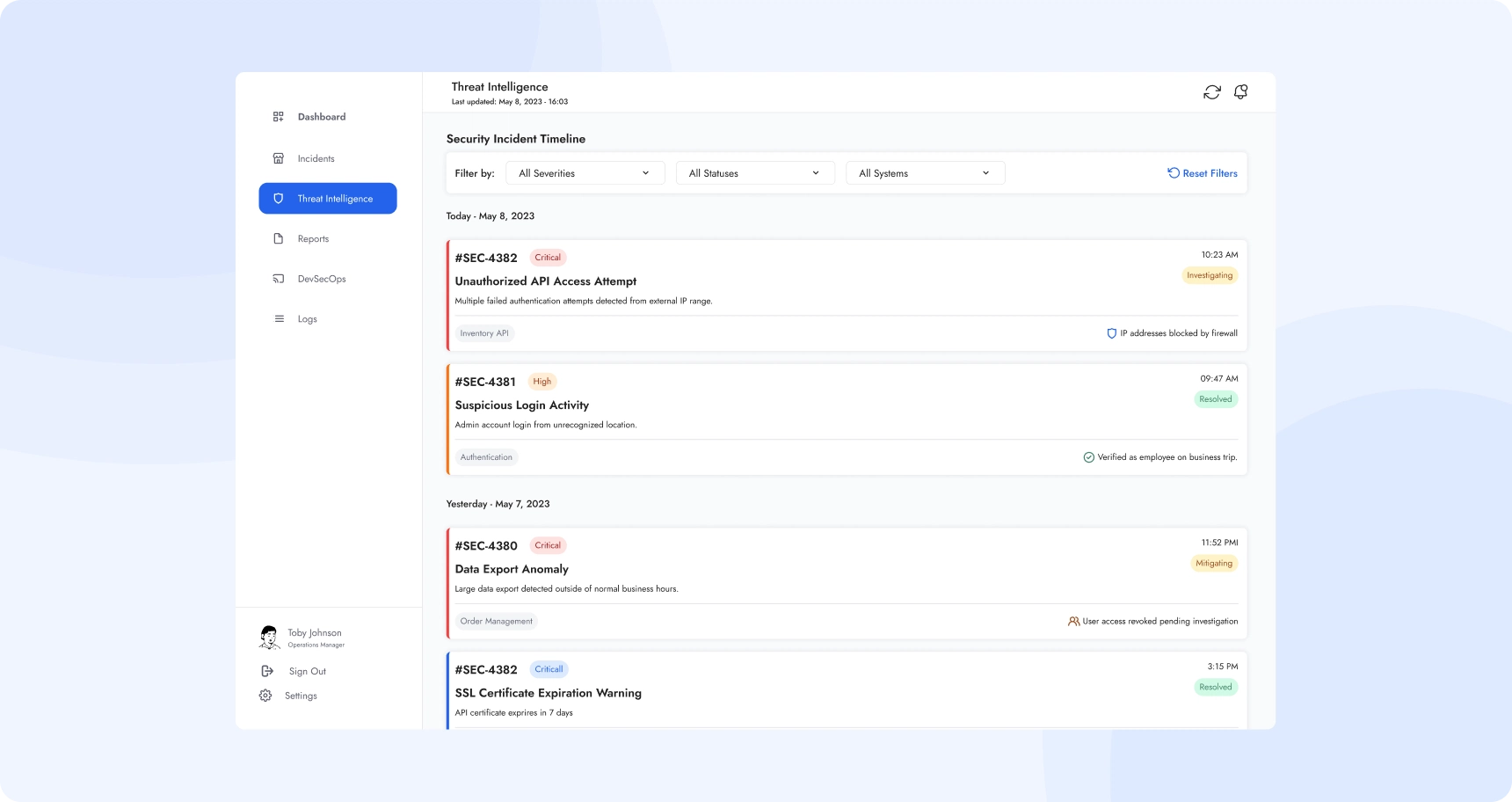Image resolution: width=1512 pixels, height=802 pixels.
Task: Click Toby Johnson's profile avatar
Action: coord(270,638)
